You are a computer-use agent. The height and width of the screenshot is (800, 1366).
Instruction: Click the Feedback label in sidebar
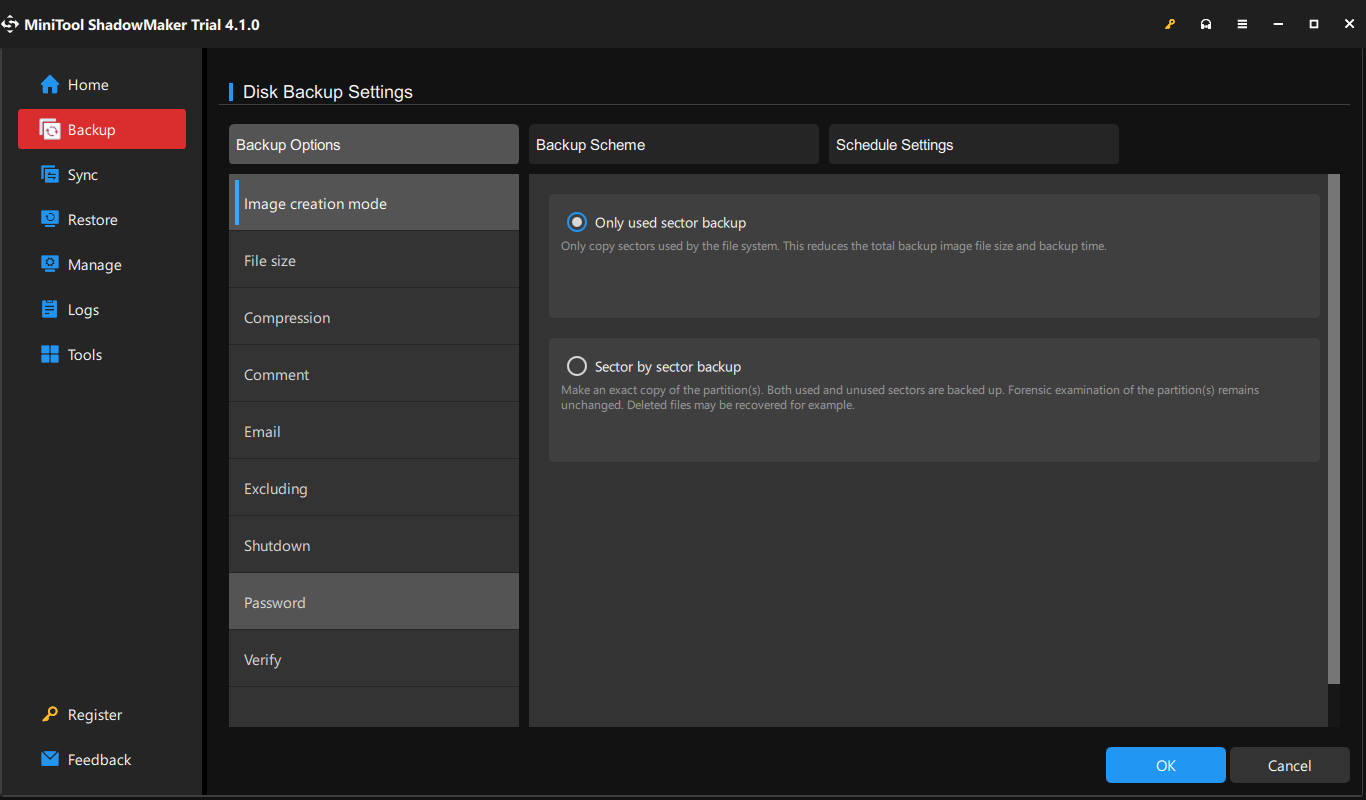(x=100, y=760)
